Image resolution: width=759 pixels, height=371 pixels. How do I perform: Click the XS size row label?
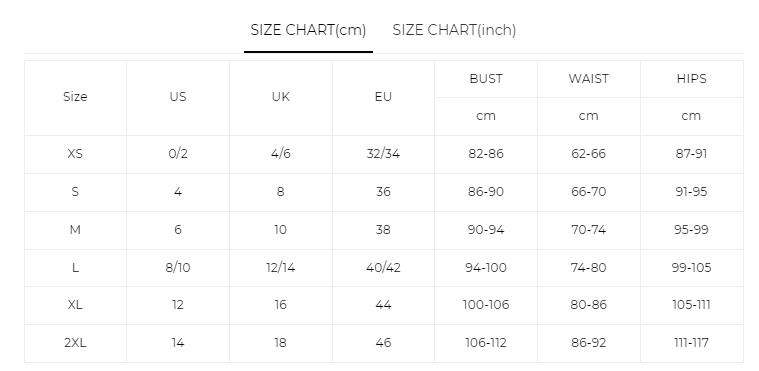pos(75,154)
